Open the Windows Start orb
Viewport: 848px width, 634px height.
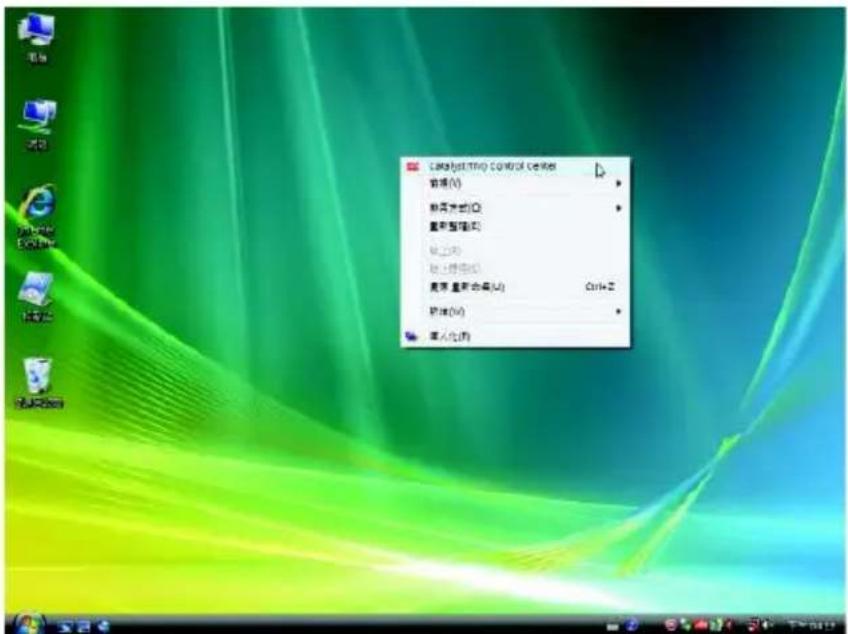(28, 624)
